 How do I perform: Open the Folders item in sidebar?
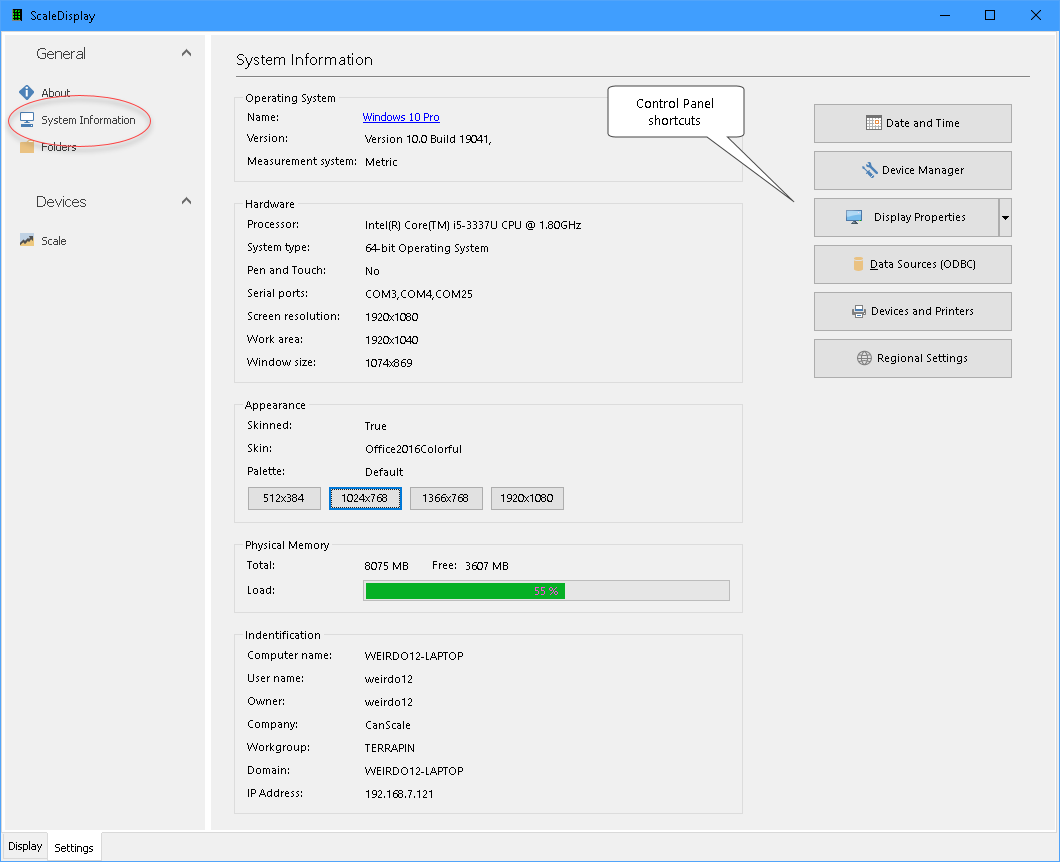click(x=58, y=147)
